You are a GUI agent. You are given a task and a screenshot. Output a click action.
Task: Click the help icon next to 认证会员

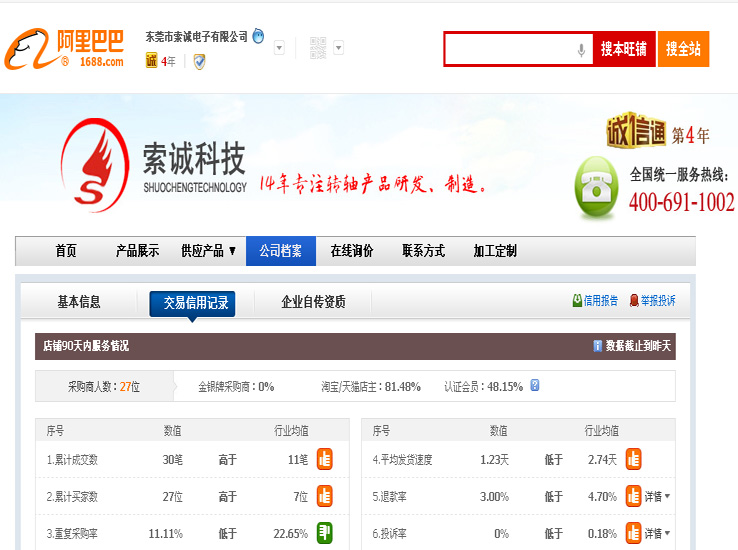535,385
